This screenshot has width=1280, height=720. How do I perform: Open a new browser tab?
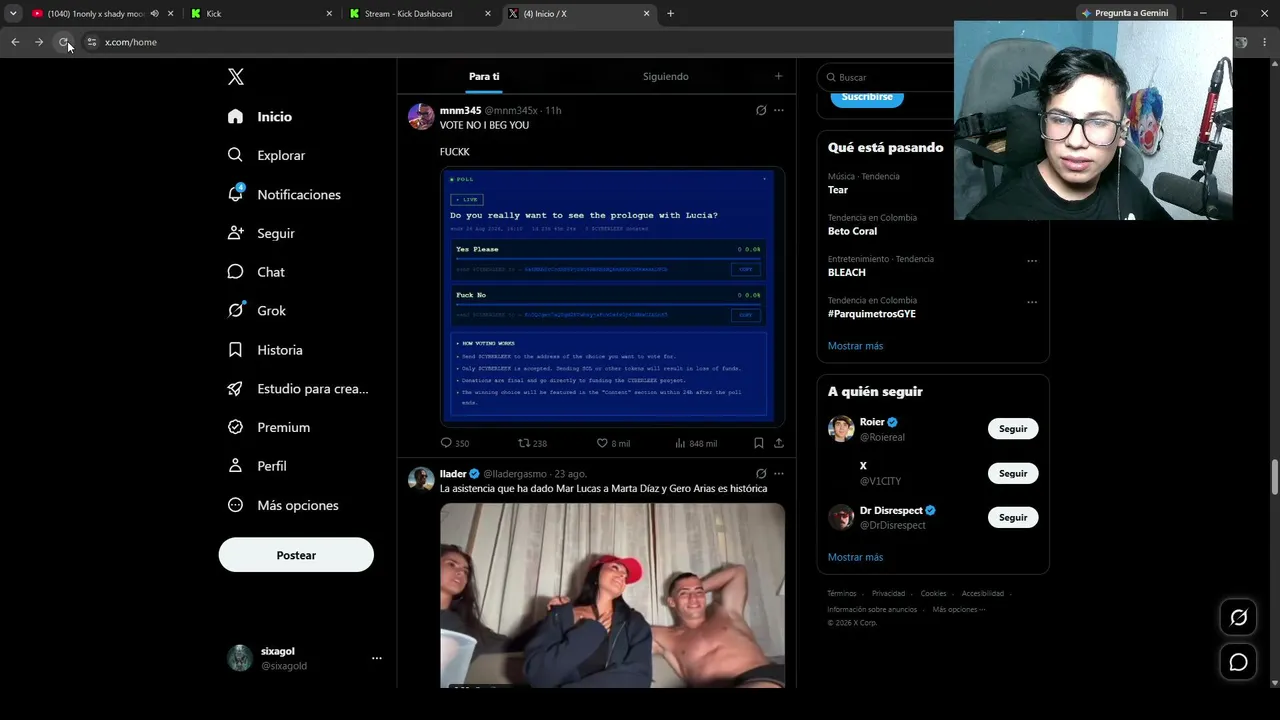670,14
